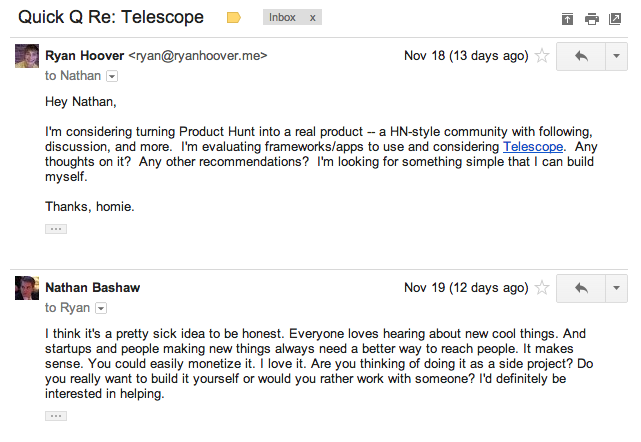Open more options beside Nathan's reply button
This screenshot has width=641, height=442.
pos(616,289)
